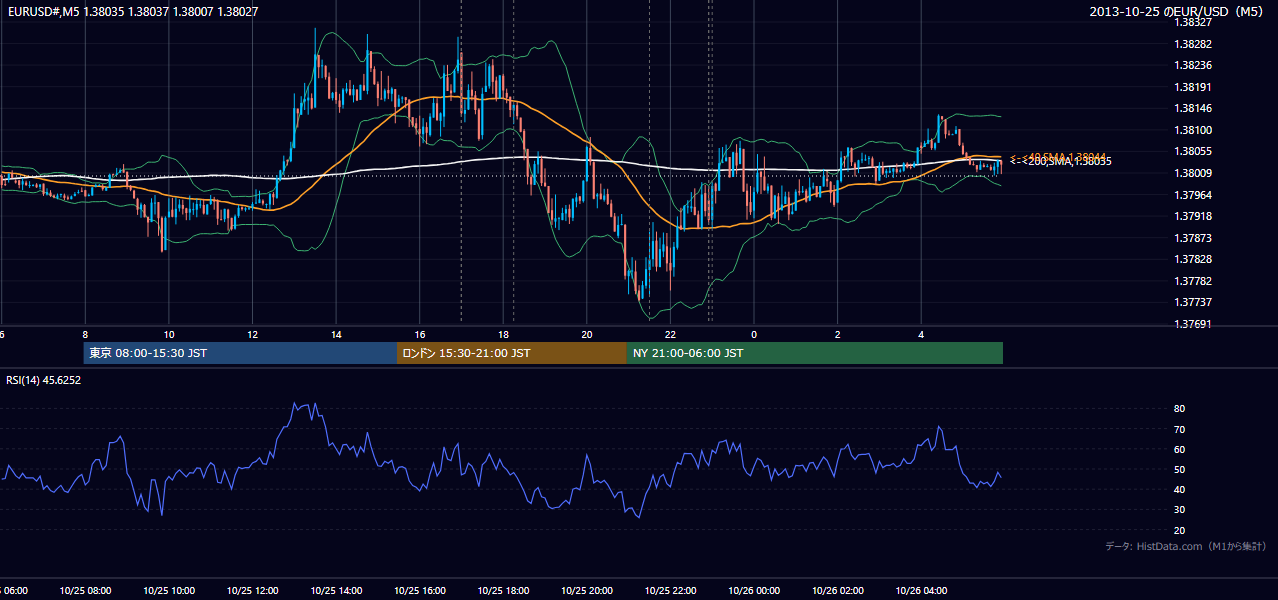Click price axis label 1.37828
The image size is (1278, 600).
coord(1193,259)
